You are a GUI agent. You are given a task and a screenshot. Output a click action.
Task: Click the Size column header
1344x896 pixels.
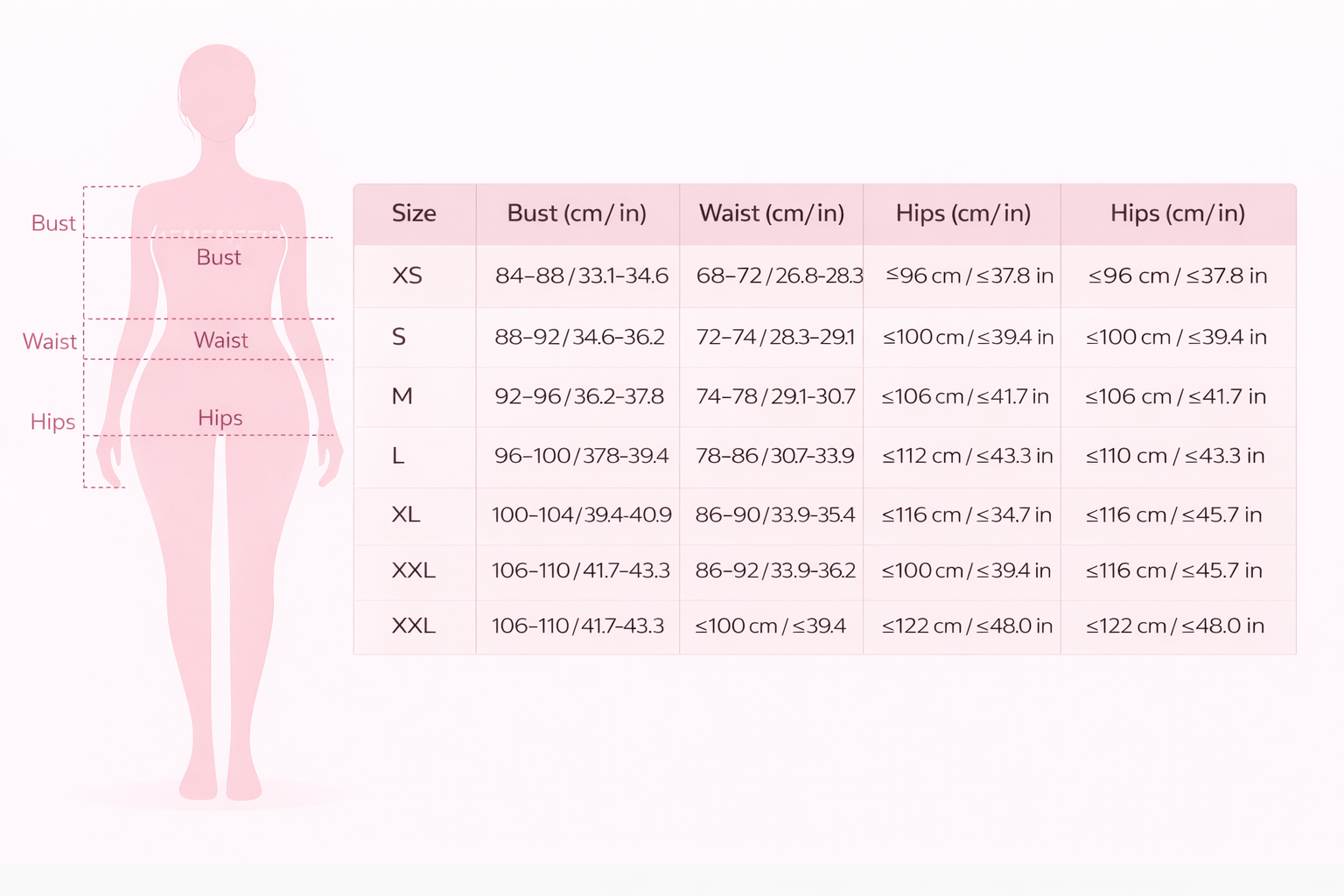pyautogui.click(x=414, y=213)
